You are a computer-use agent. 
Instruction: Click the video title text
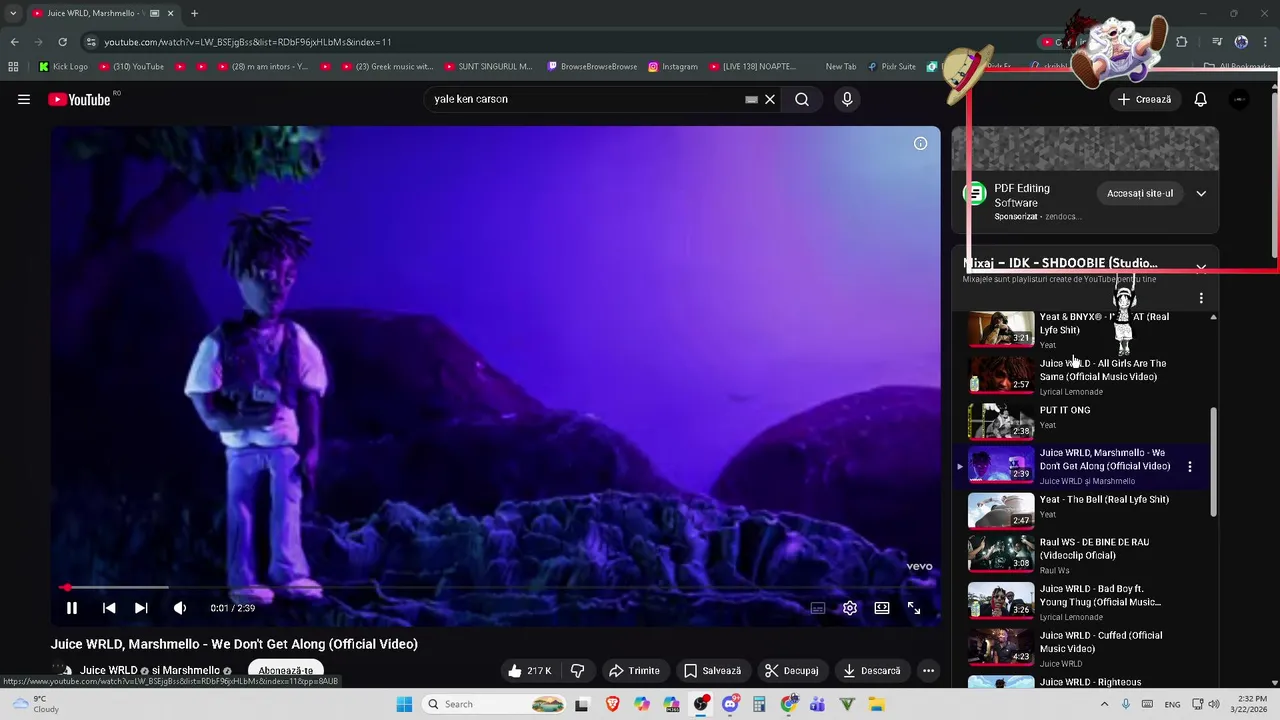tap(234, 644)
